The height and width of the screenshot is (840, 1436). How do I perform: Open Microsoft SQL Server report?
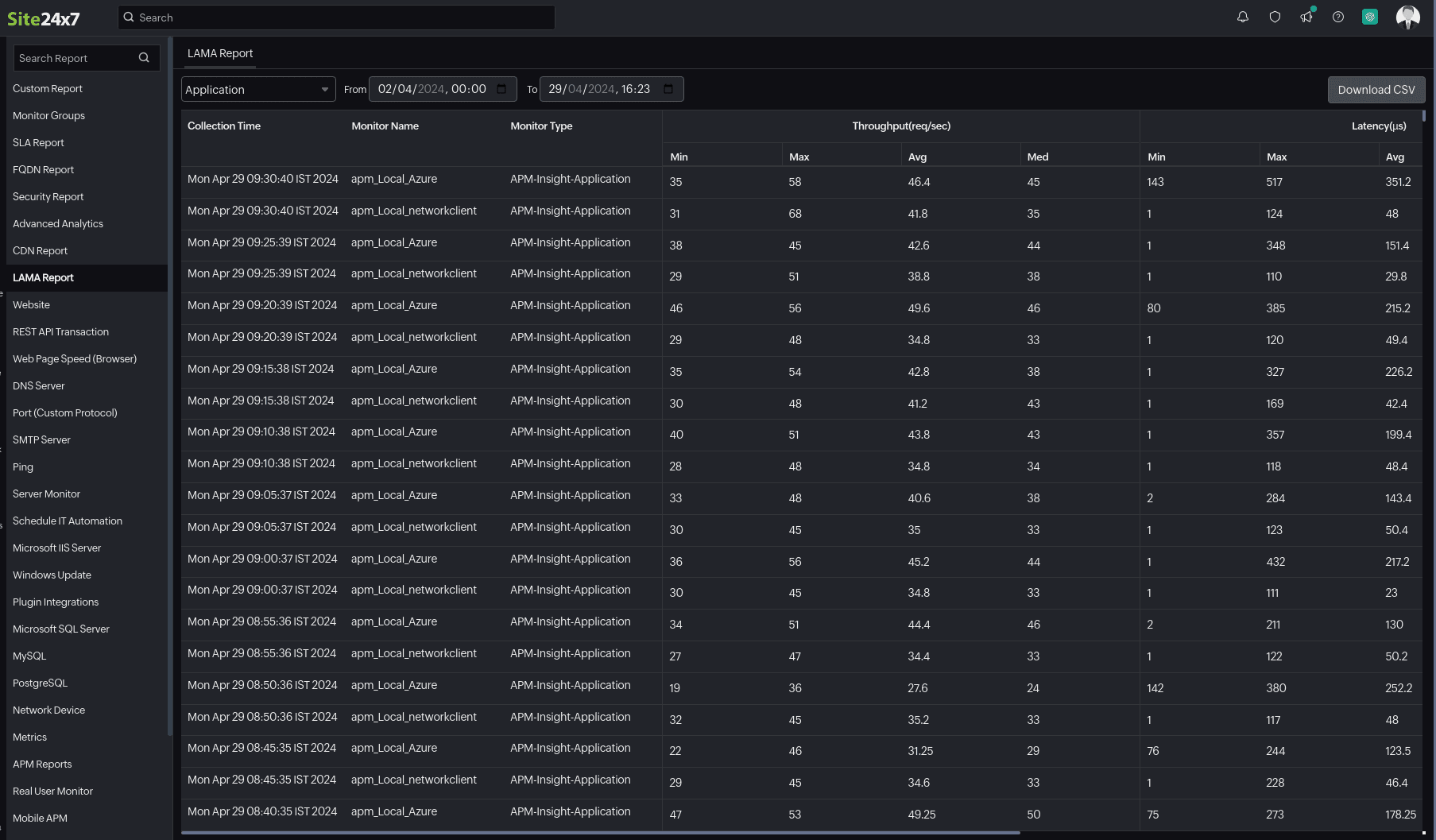pyautogui.click(x=61, y=629)
